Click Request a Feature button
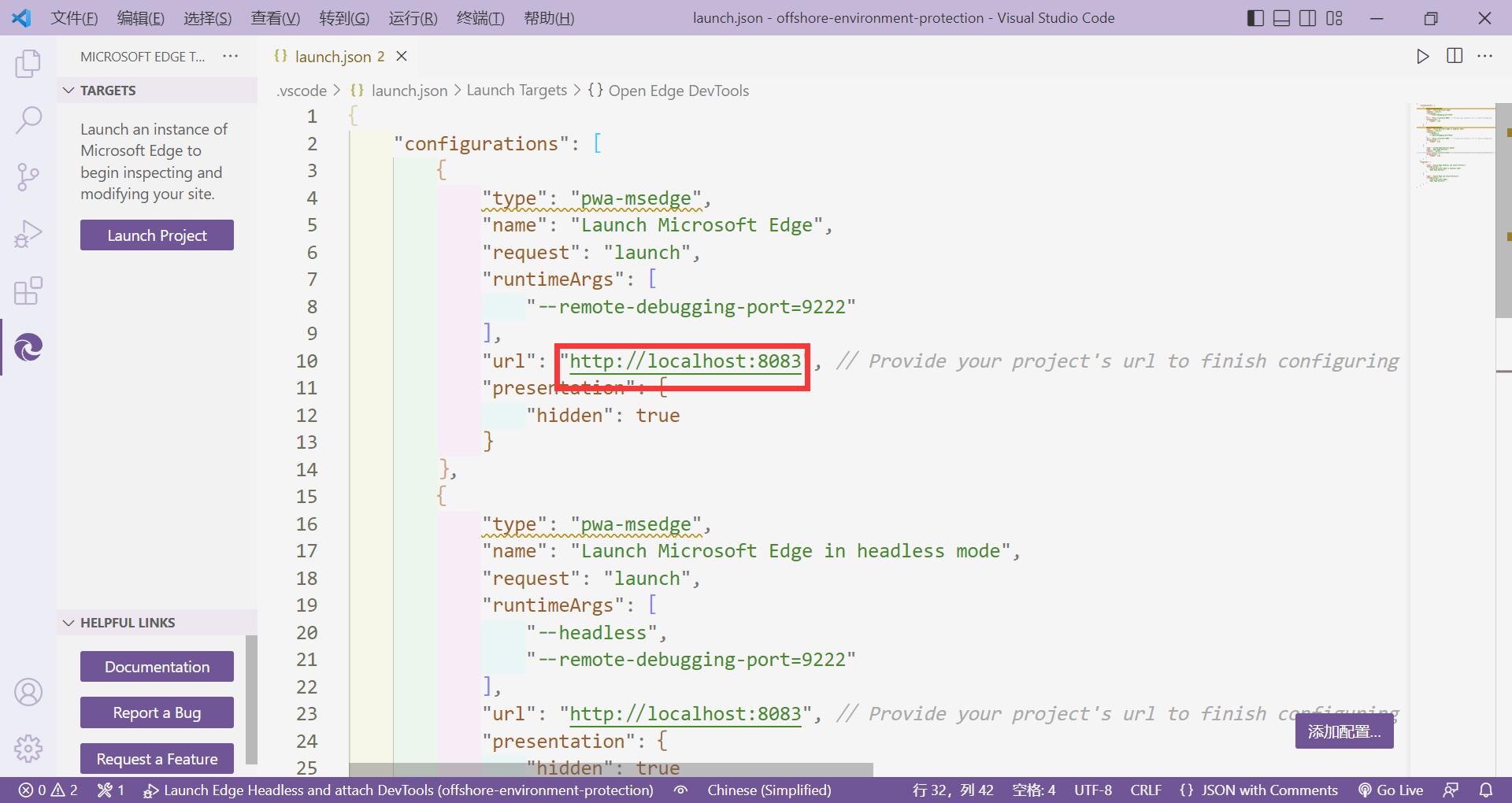Image resolution: width=1512 pixels, height=803 pixels. point(157,759)
